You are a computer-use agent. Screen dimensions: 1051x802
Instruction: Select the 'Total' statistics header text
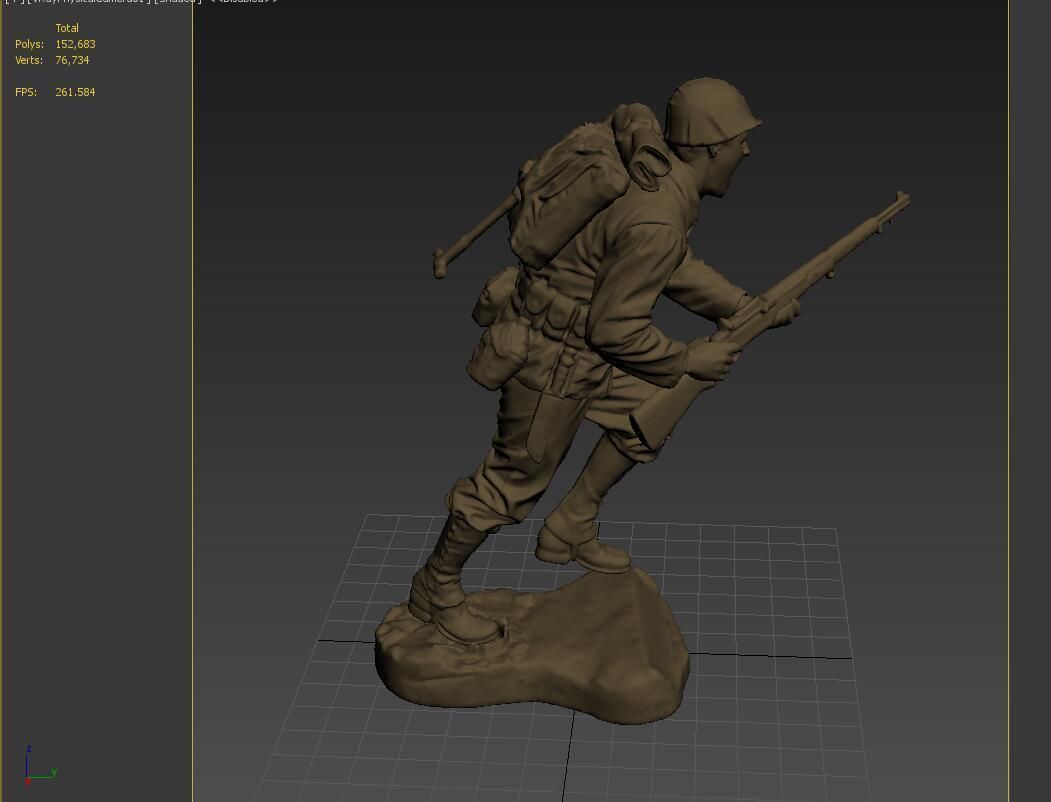coord(67,28)
